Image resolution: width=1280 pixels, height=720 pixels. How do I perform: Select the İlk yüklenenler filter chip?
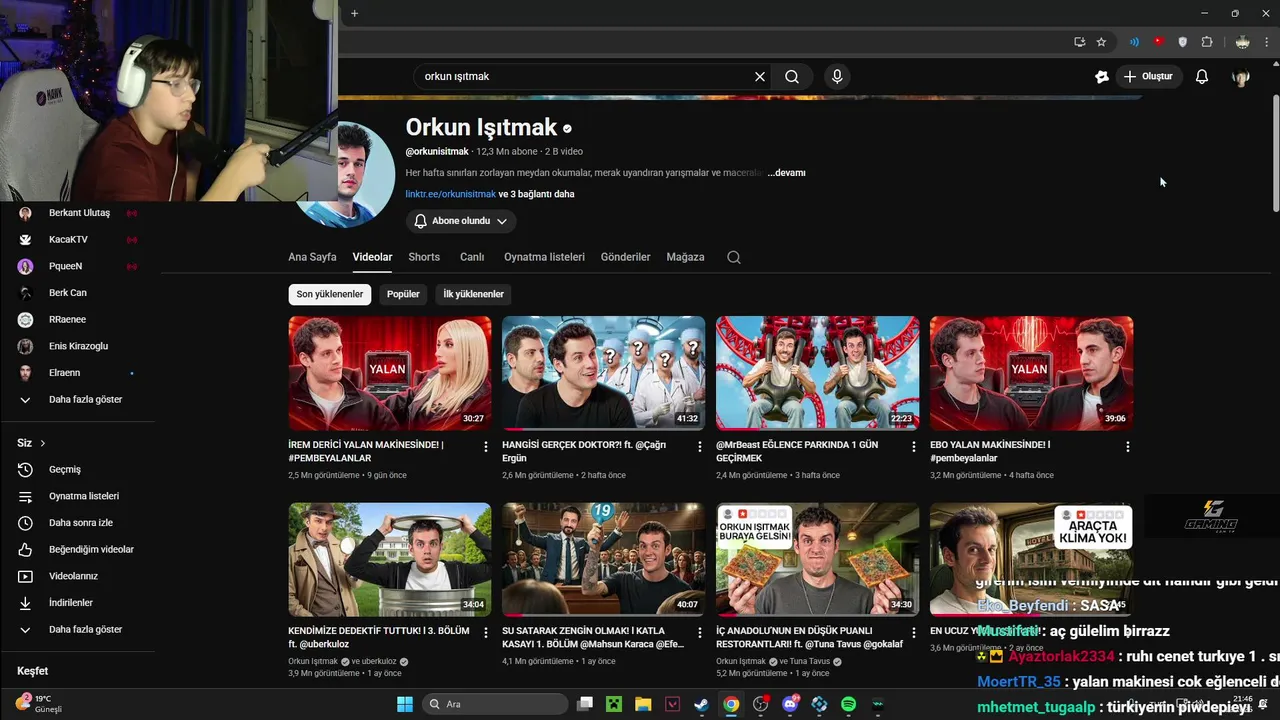(x=474, y=294)
